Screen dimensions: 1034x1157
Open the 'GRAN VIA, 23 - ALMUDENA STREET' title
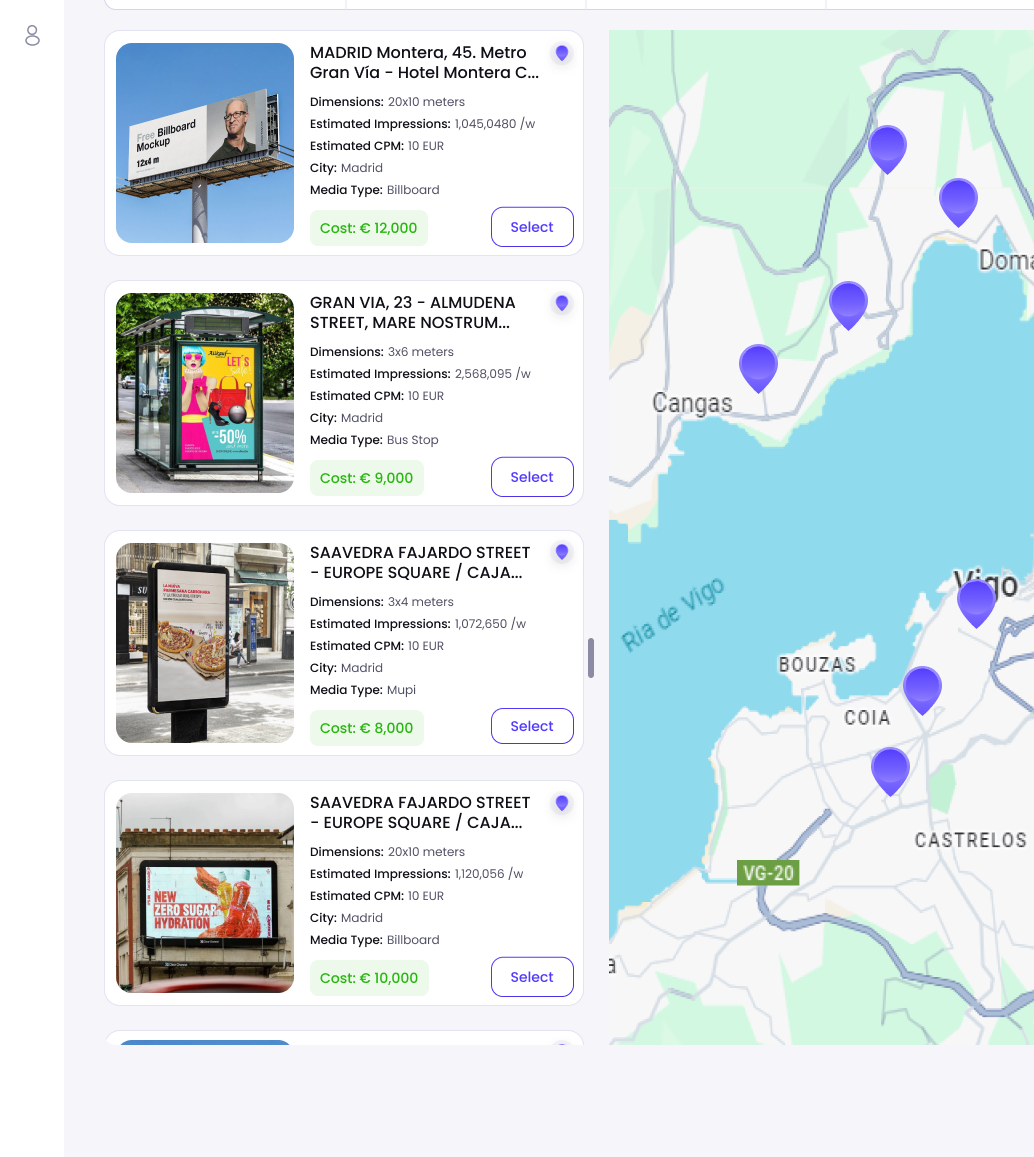click(x=413, y=313)
